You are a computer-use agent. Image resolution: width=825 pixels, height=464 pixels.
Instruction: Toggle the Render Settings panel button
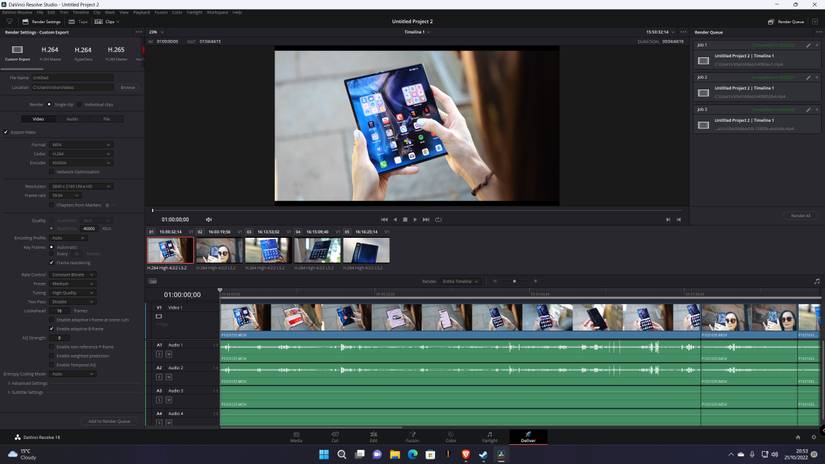41,22
